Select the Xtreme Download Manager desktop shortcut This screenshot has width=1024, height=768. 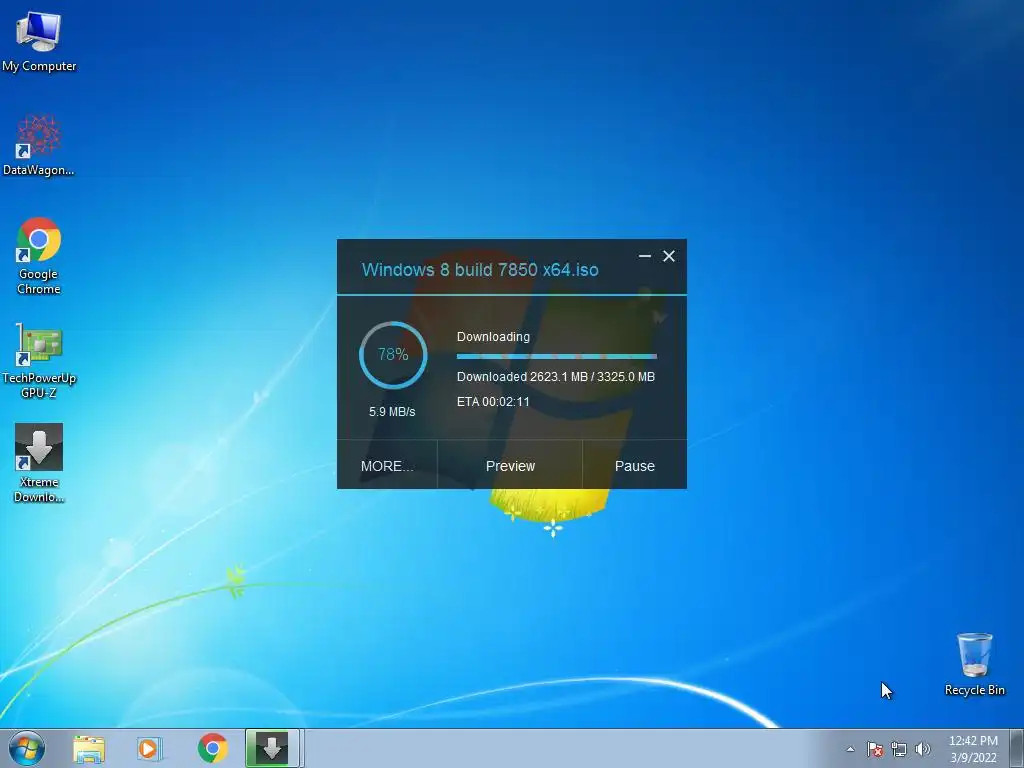39,464
